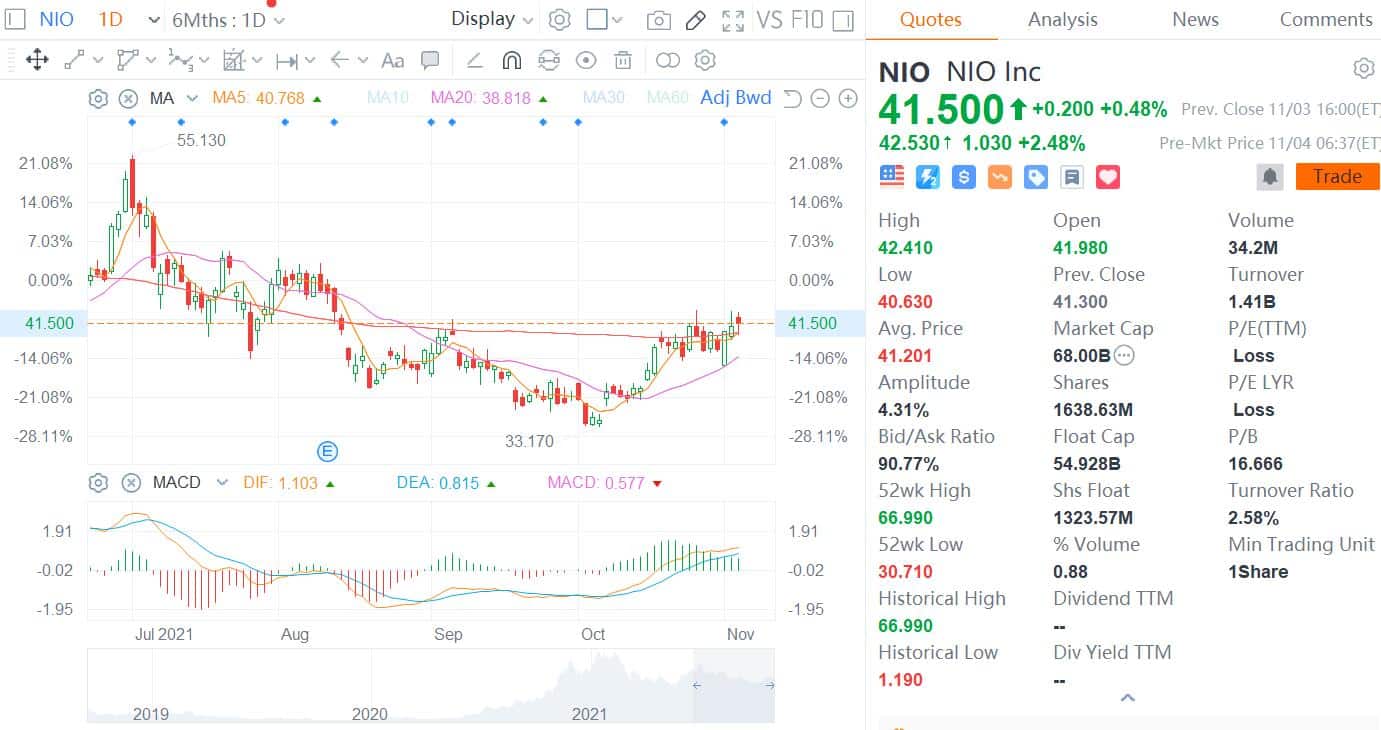Open price alerts via the bell icon

pyautogui.click(x=1268, y=176)
